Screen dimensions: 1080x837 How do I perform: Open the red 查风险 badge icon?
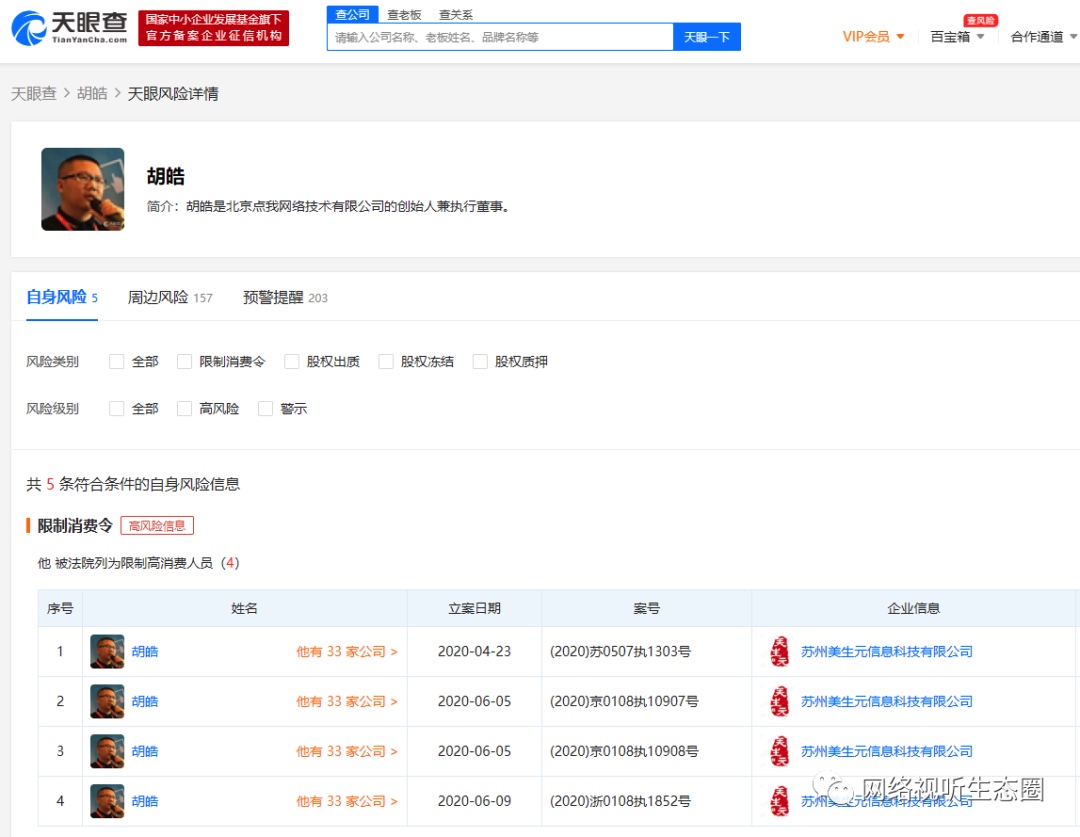(980, 20)
